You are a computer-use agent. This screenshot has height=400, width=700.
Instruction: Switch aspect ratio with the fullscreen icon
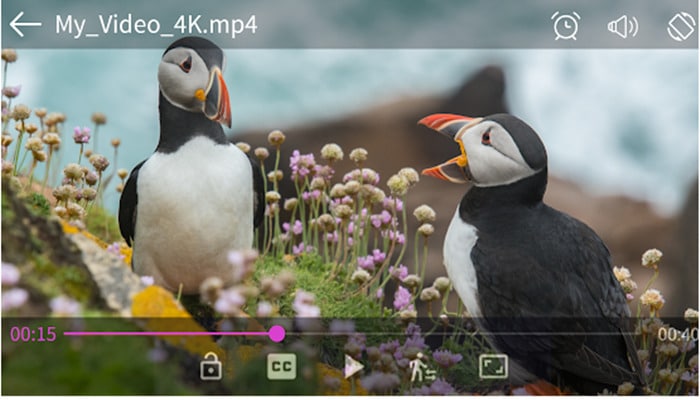493,367
